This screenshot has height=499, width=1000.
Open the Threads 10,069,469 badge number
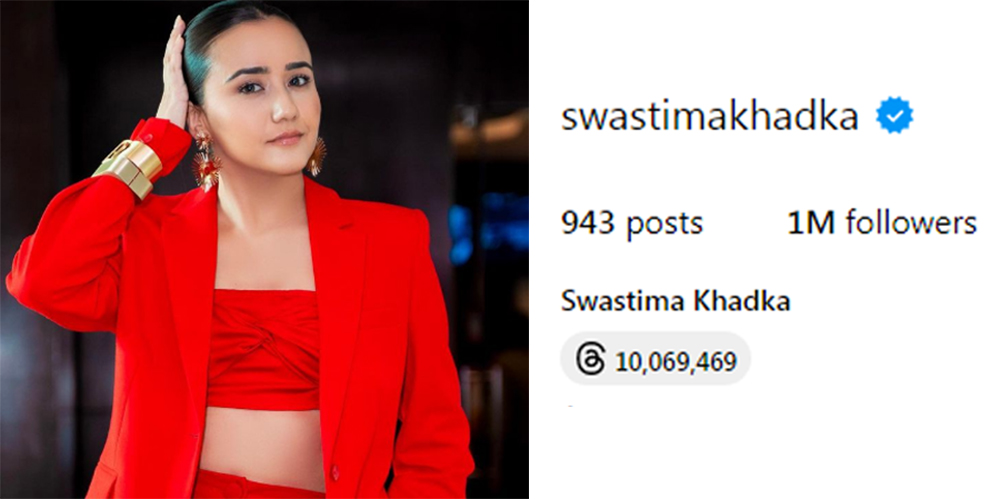click(676, 361)
